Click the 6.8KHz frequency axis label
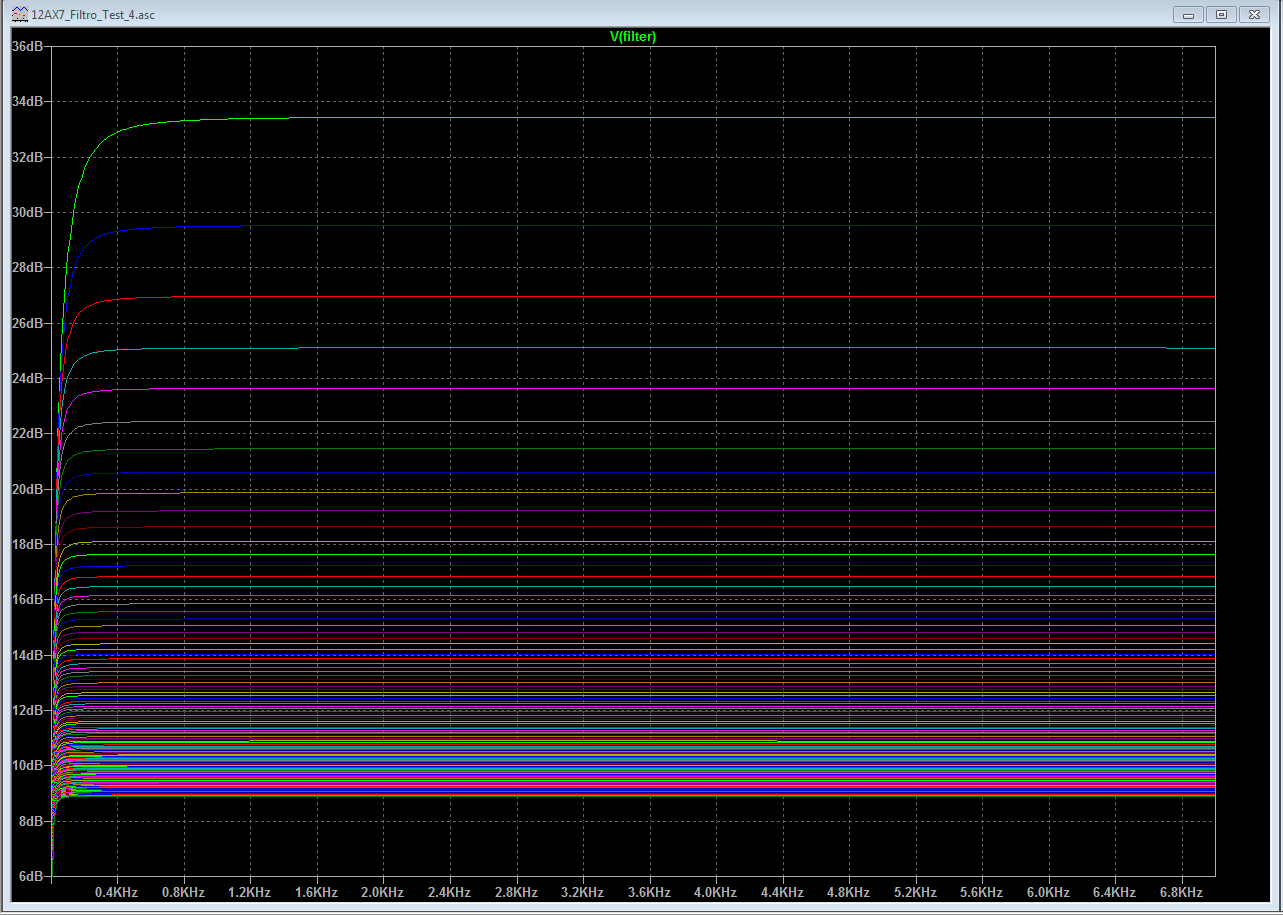 (1180, 892)
